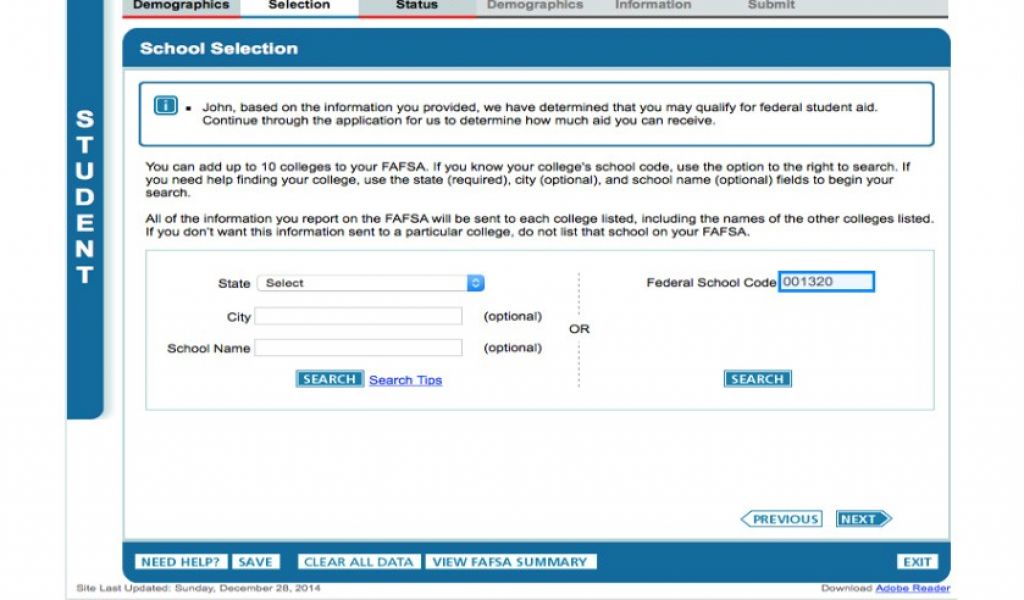Click the CLEAR ALL DATA button
Viewport: 1024px width, 600px height.
click(358, 562)
